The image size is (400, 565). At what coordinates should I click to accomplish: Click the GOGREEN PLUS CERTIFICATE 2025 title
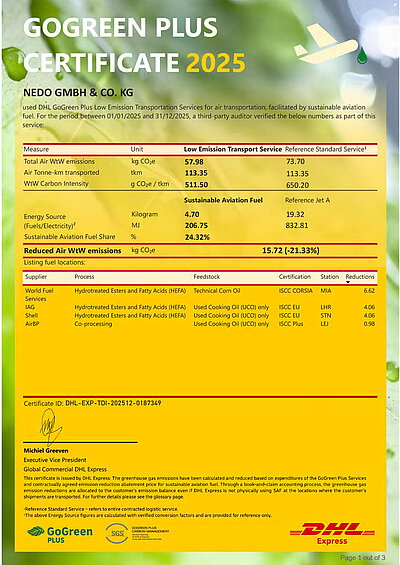(134, 44)
